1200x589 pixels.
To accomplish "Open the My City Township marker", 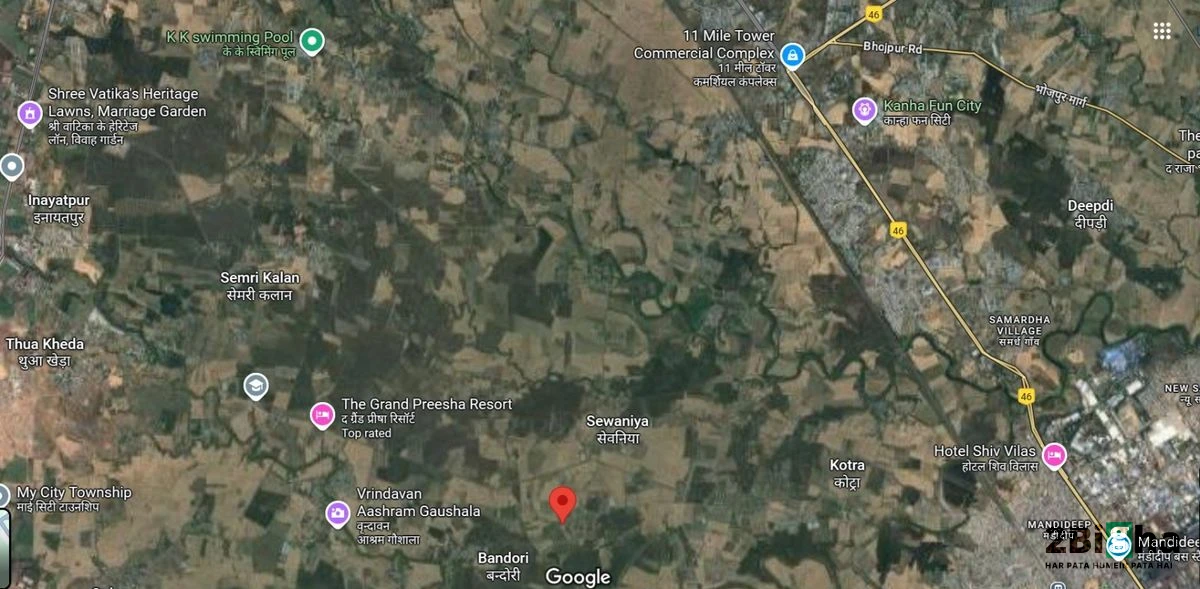I will (4, 496).
